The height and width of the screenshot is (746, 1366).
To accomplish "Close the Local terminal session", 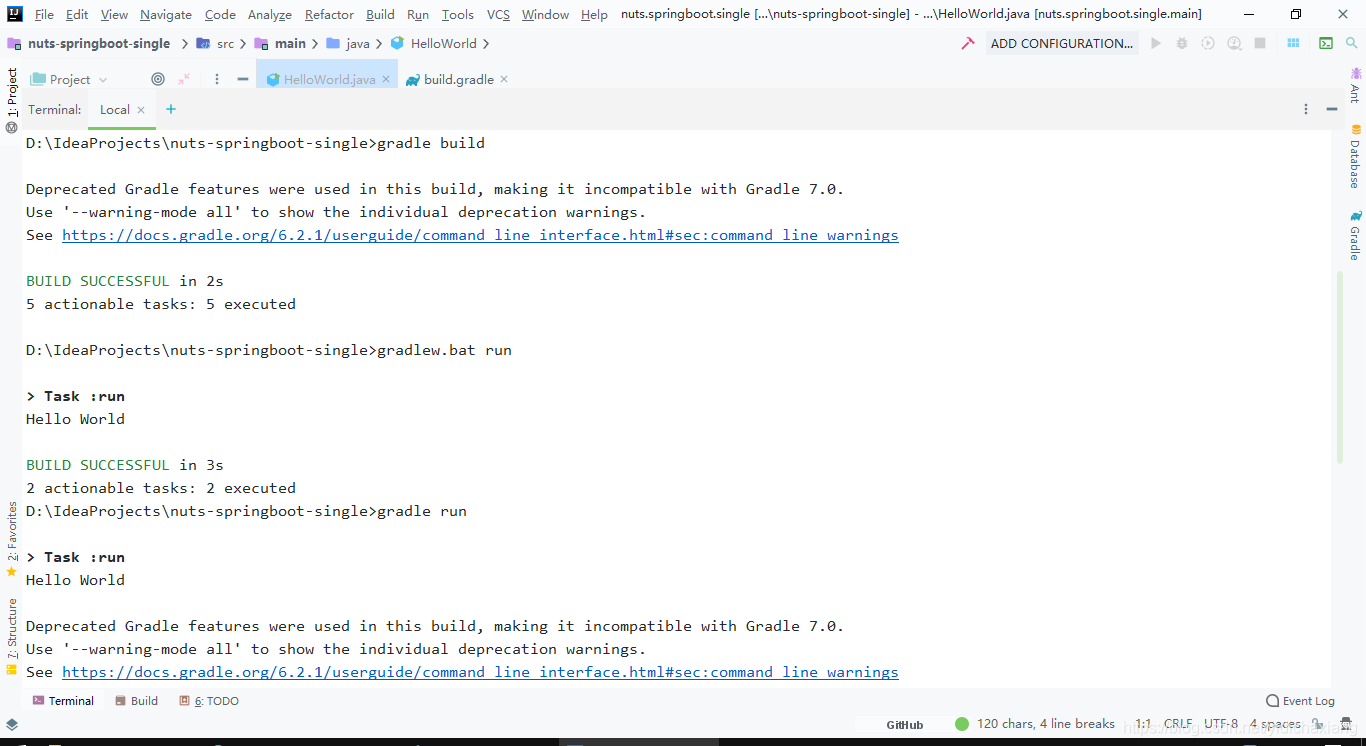I will pyautogui.click(x=141, y=110).
